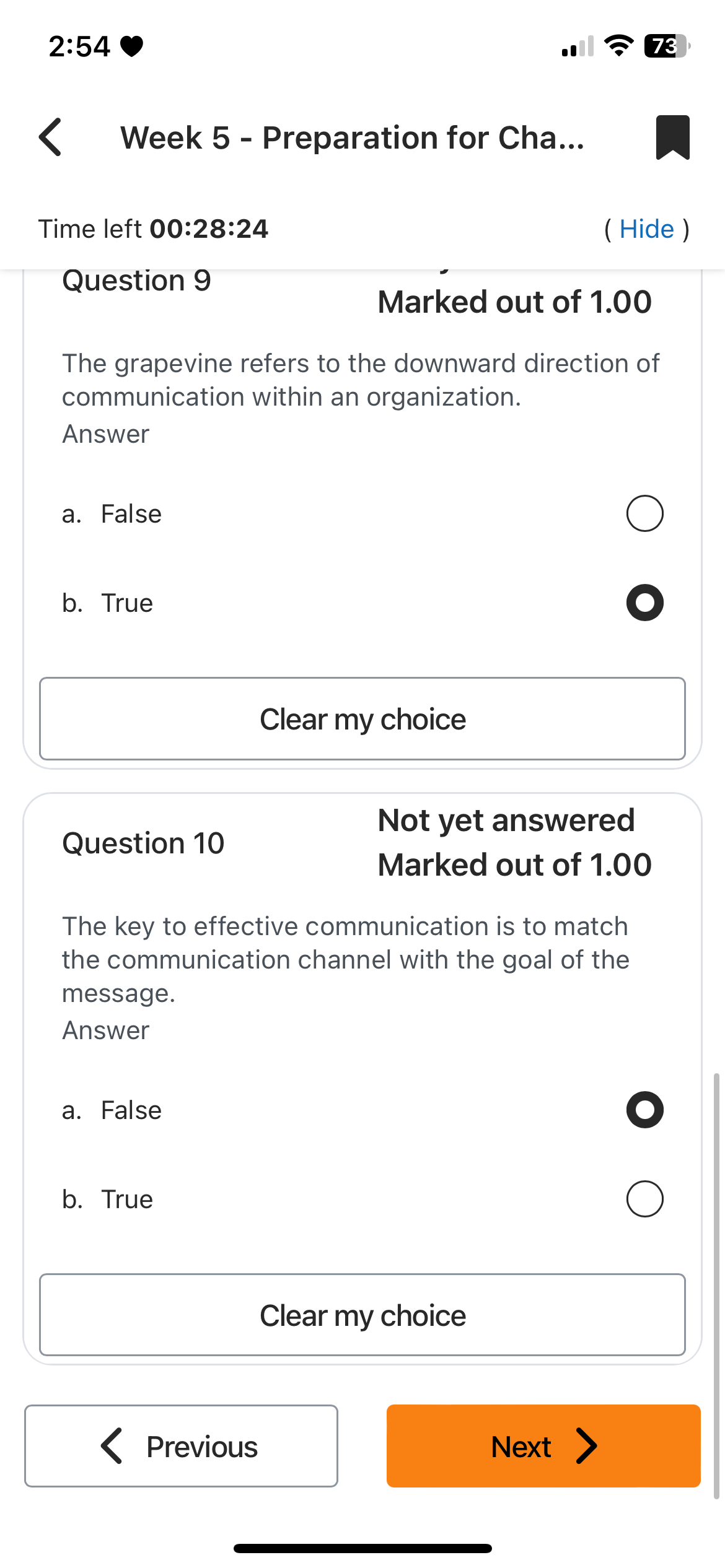Tap the left chevron on Previous button

tap(112, 1446)
